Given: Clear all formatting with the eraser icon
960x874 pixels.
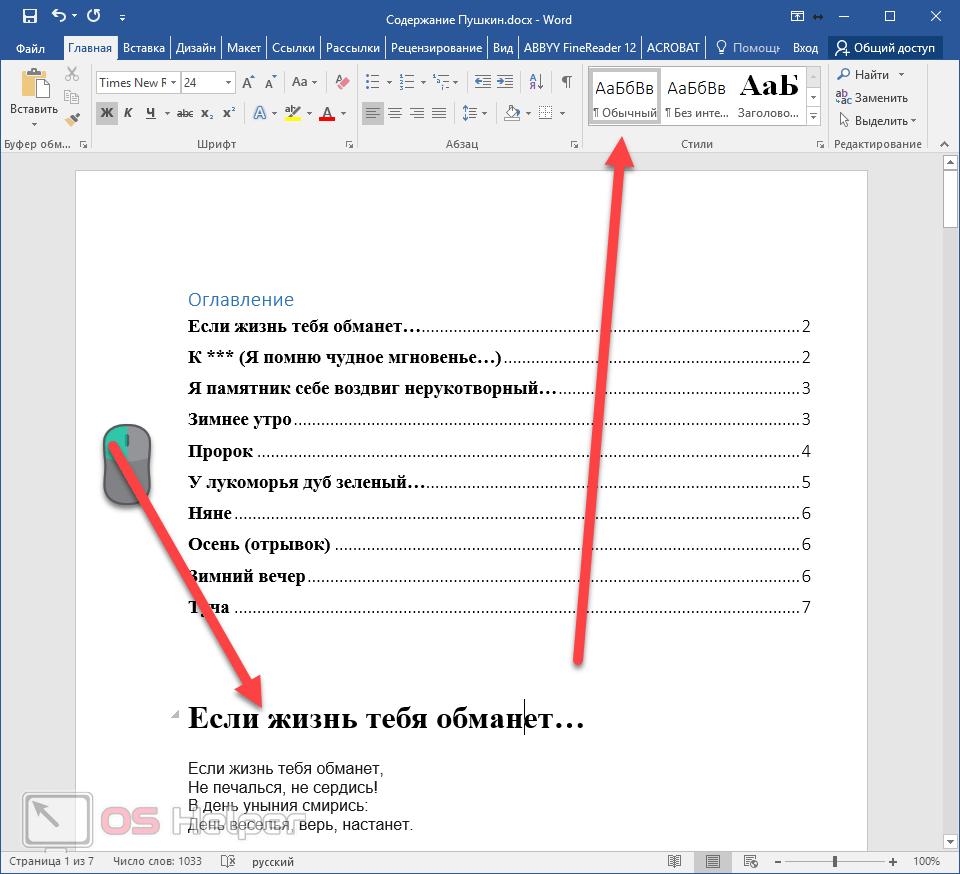Looking at the screenshot, I should [342, 81].
